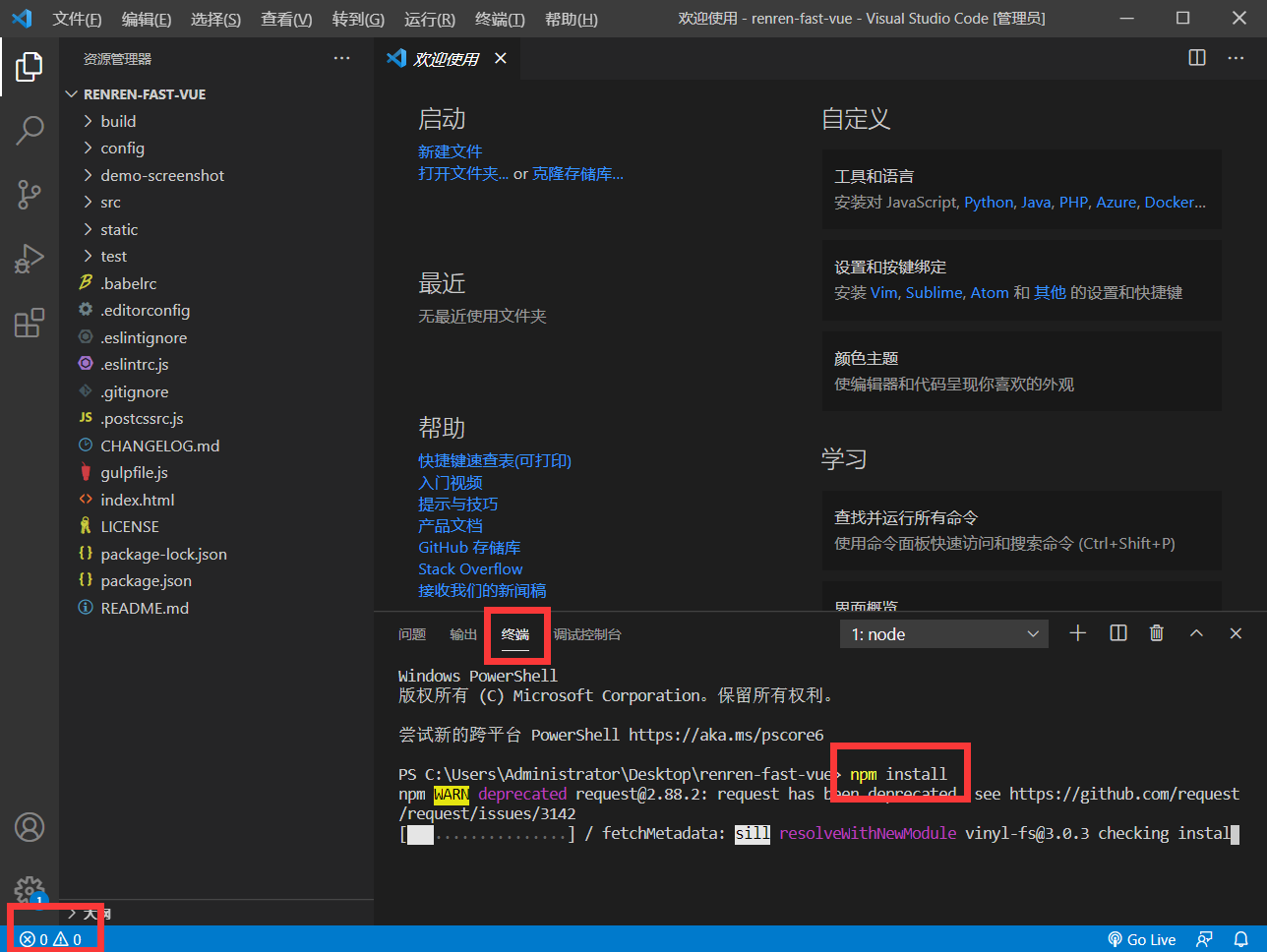Viewport: 1267px width, 952px height.
Task: Start Go Live server
Action: coord(1142,939)
